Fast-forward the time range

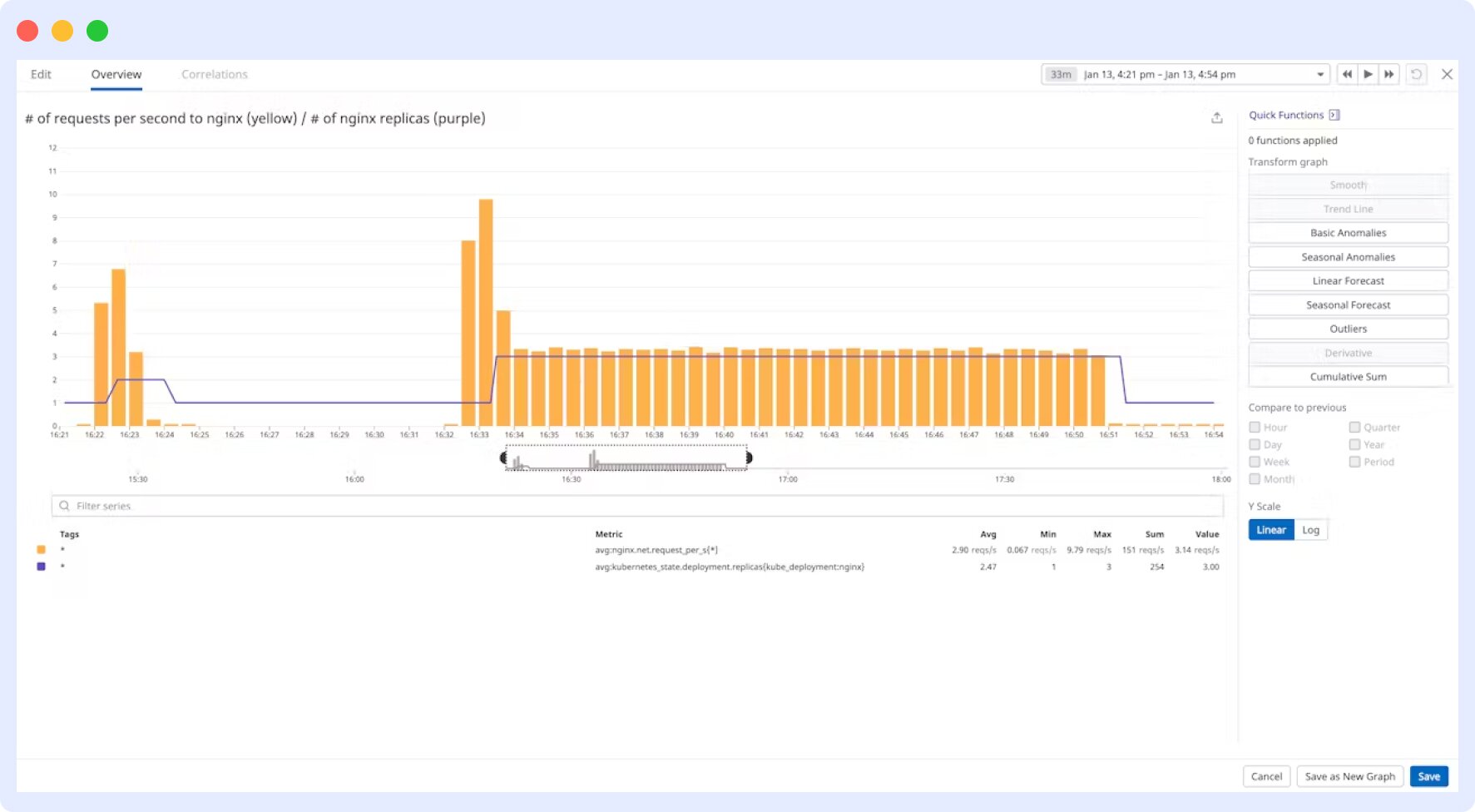click(1389, 74)
